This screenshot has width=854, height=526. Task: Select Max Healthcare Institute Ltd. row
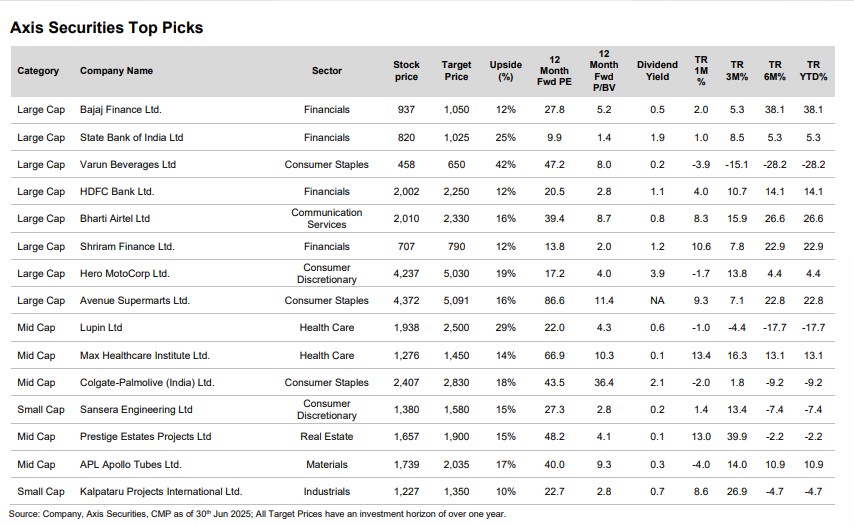[x=144, y=355]
